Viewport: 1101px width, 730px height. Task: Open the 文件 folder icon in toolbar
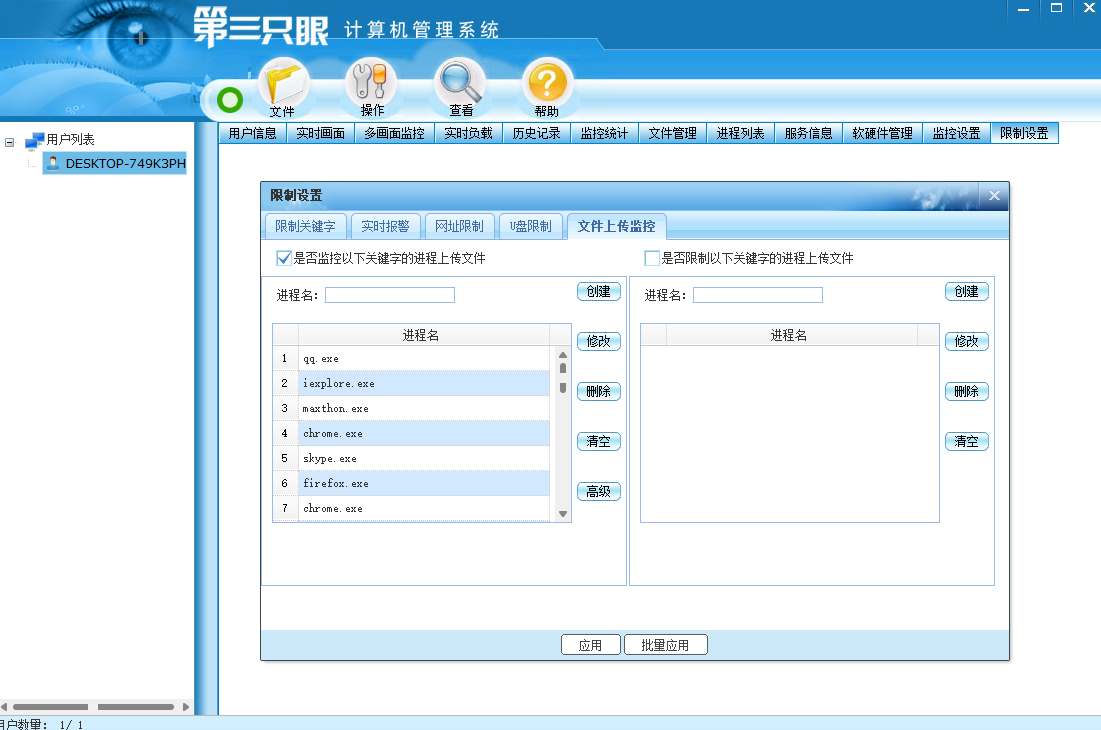[283, 85]
